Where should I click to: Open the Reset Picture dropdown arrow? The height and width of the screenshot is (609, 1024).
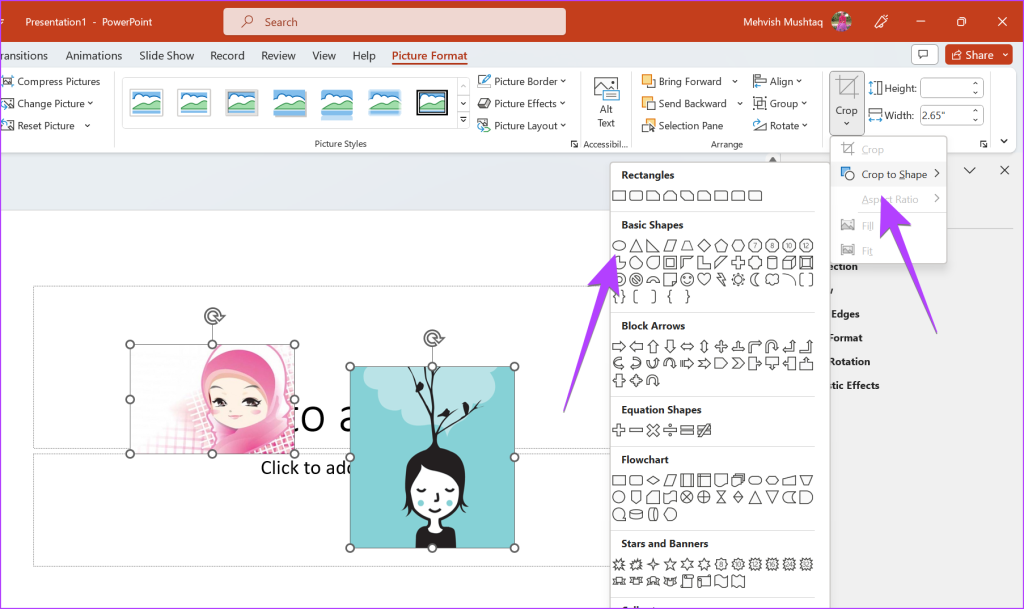click(x=87, y=126)
